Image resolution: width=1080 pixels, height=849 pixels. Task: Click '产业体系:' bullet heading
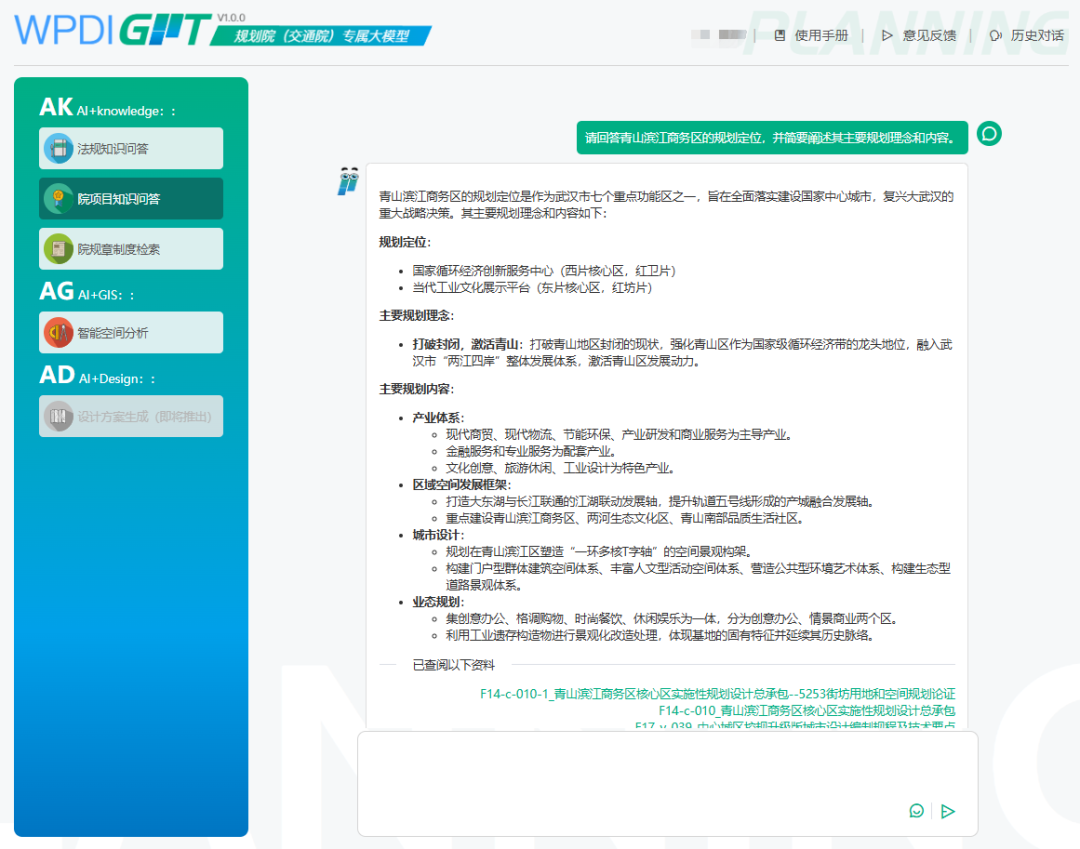pos(438,417)
